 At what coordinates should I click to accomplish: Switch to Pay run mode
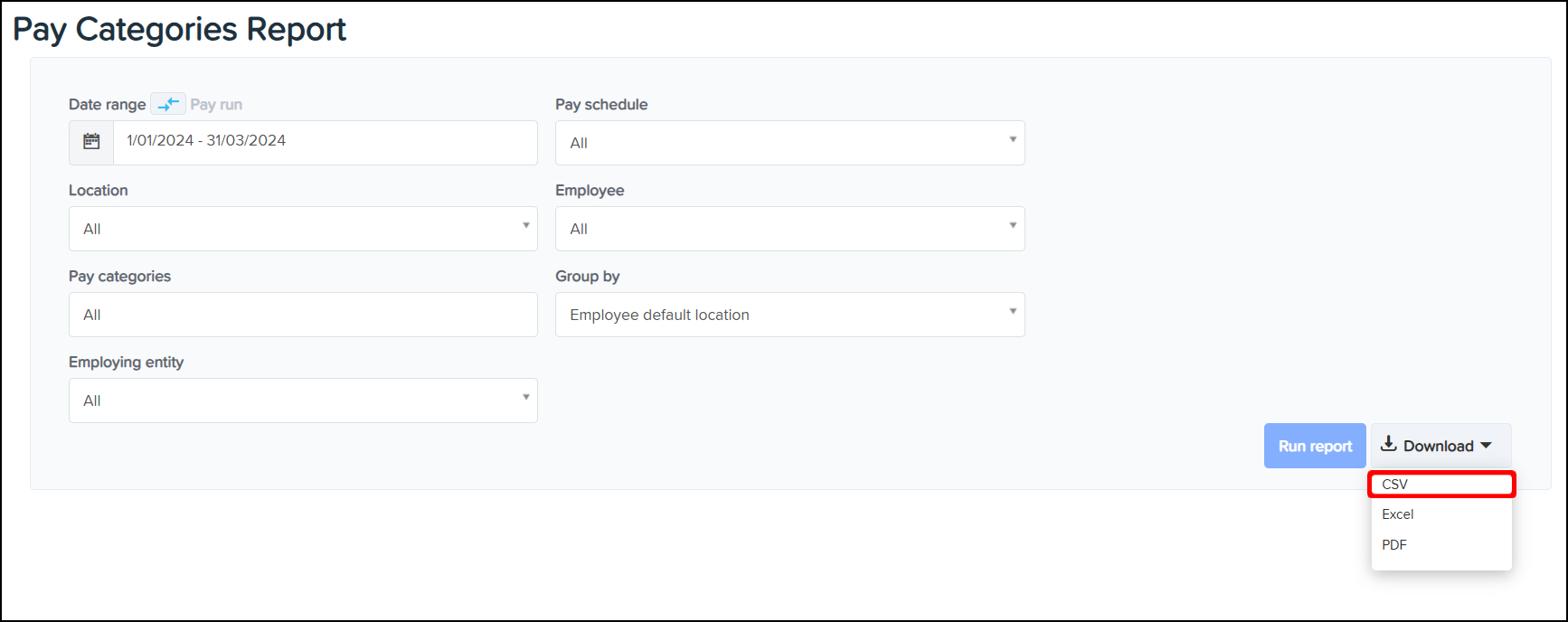[x=216, y=104]
